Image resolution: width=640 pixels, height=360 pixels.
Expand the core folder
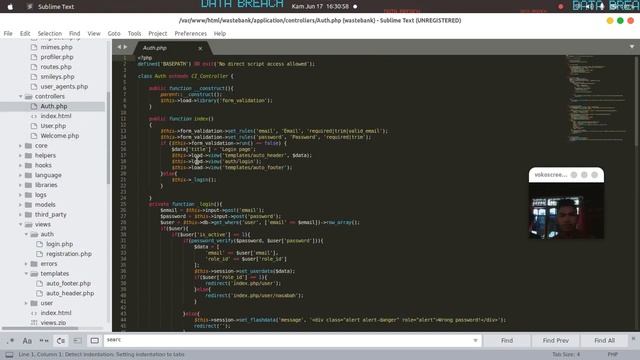tap(20, 146)
